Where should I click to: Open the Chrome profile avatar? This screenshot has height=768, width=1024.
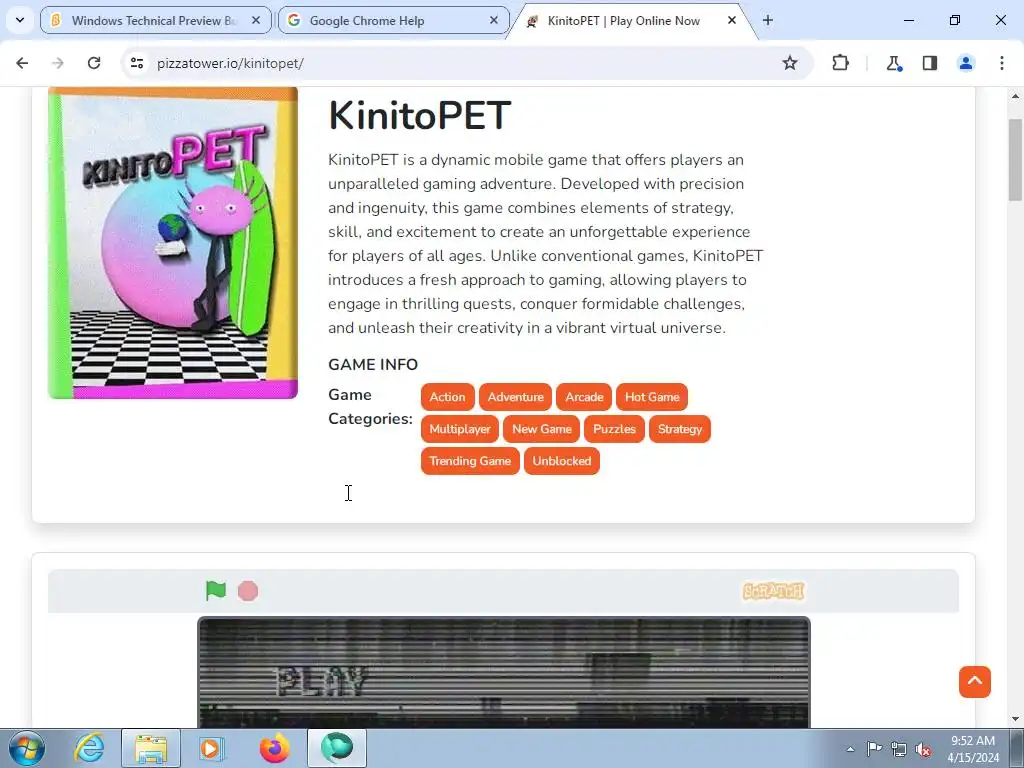point(965,63)
